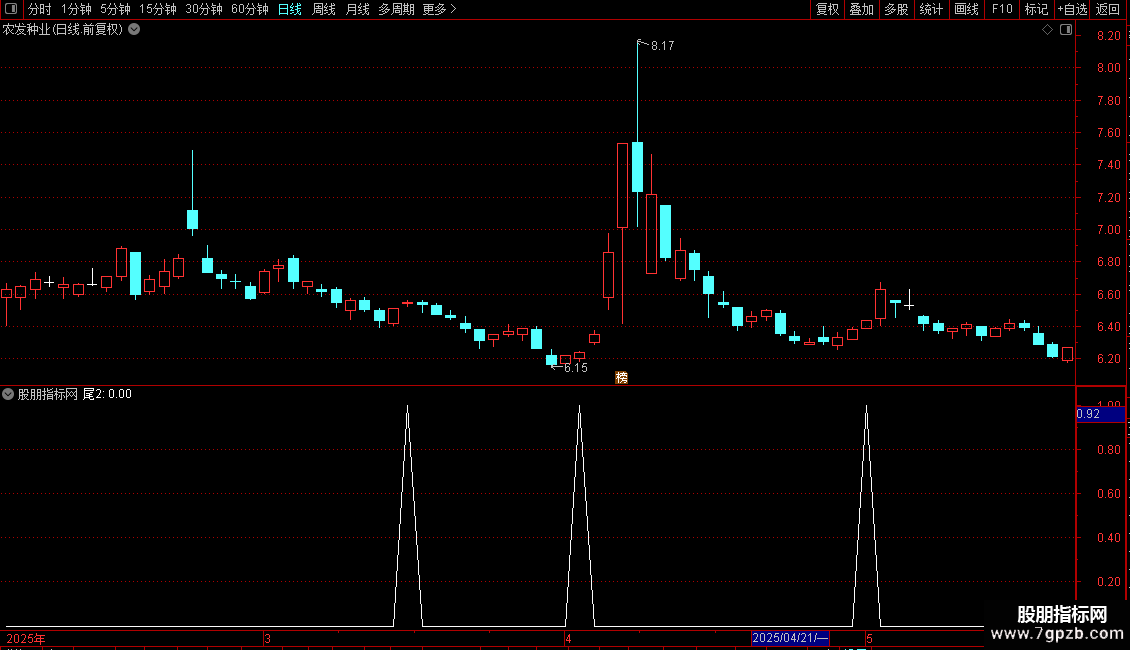Open the 15分钟 chart period
The height and width of the screenshot is (650, 1130).
tap(158, 9)
